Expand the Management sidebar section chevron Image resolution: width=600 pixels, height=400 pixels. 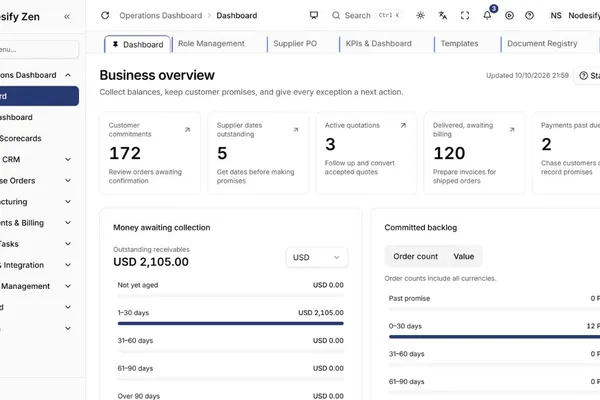point(68,286)
